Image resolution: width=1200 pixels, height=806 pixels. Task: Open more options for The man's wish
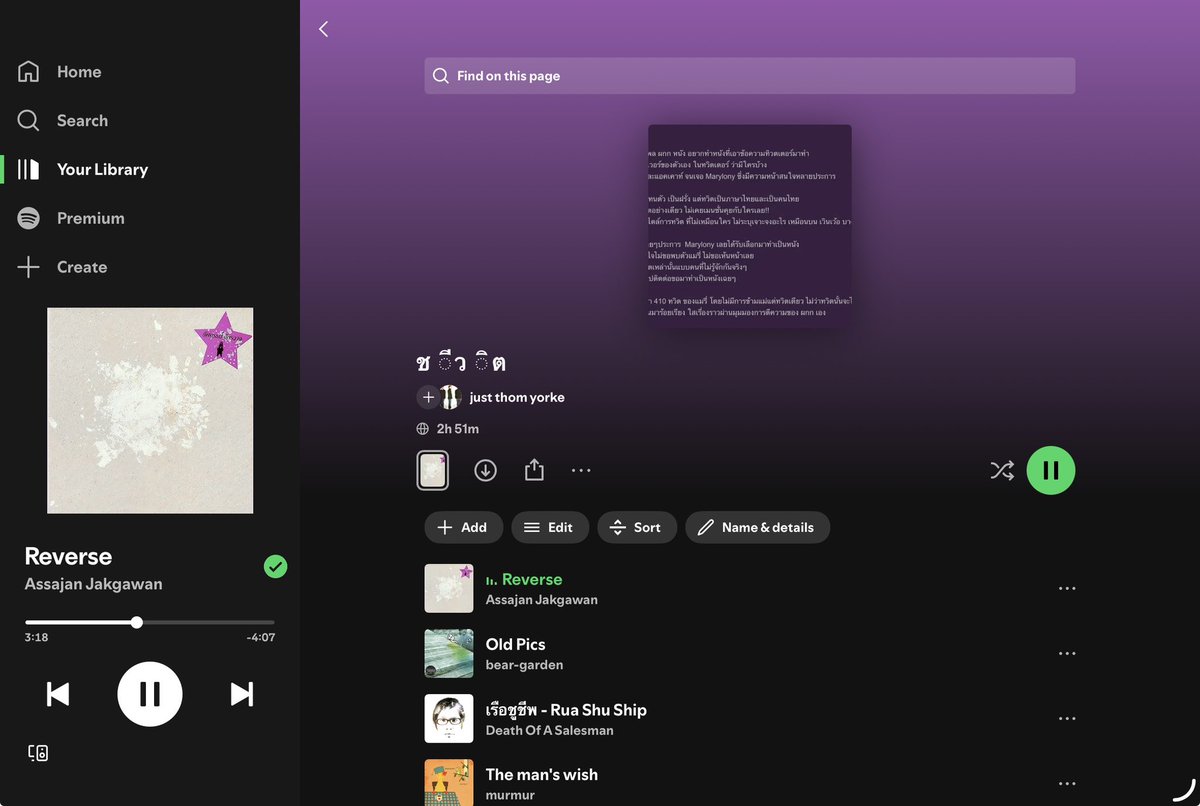tap(1067, 783)
